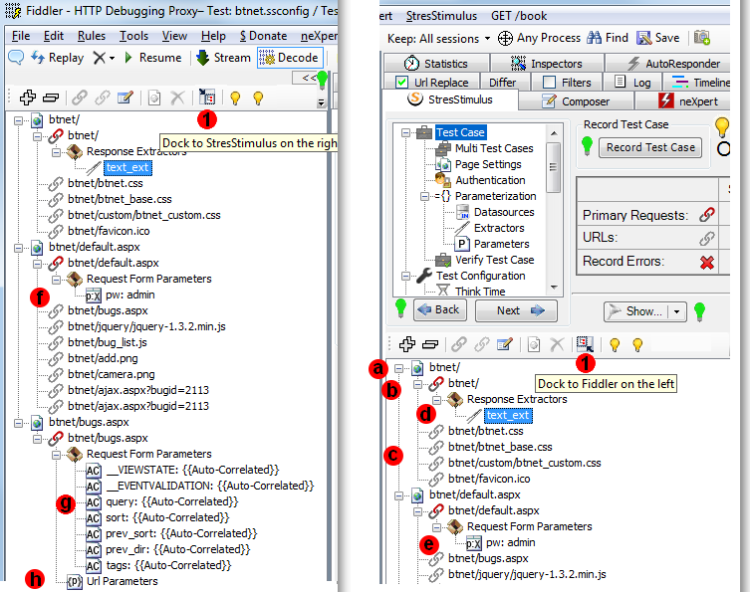Click the Collapse All icon in left tree toolbar

point(51,98)
